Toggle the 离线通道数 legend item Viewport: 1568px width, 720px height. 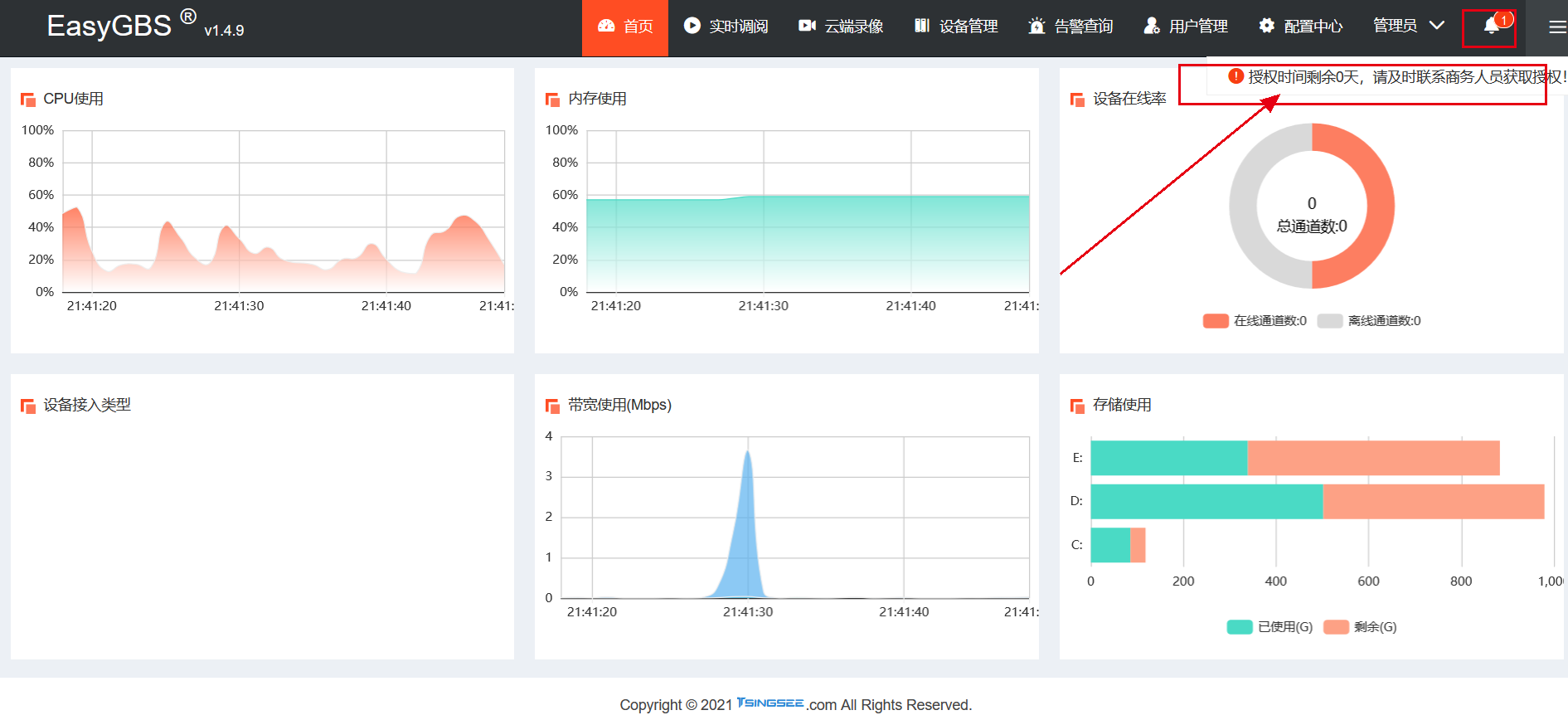(1369, 321)
